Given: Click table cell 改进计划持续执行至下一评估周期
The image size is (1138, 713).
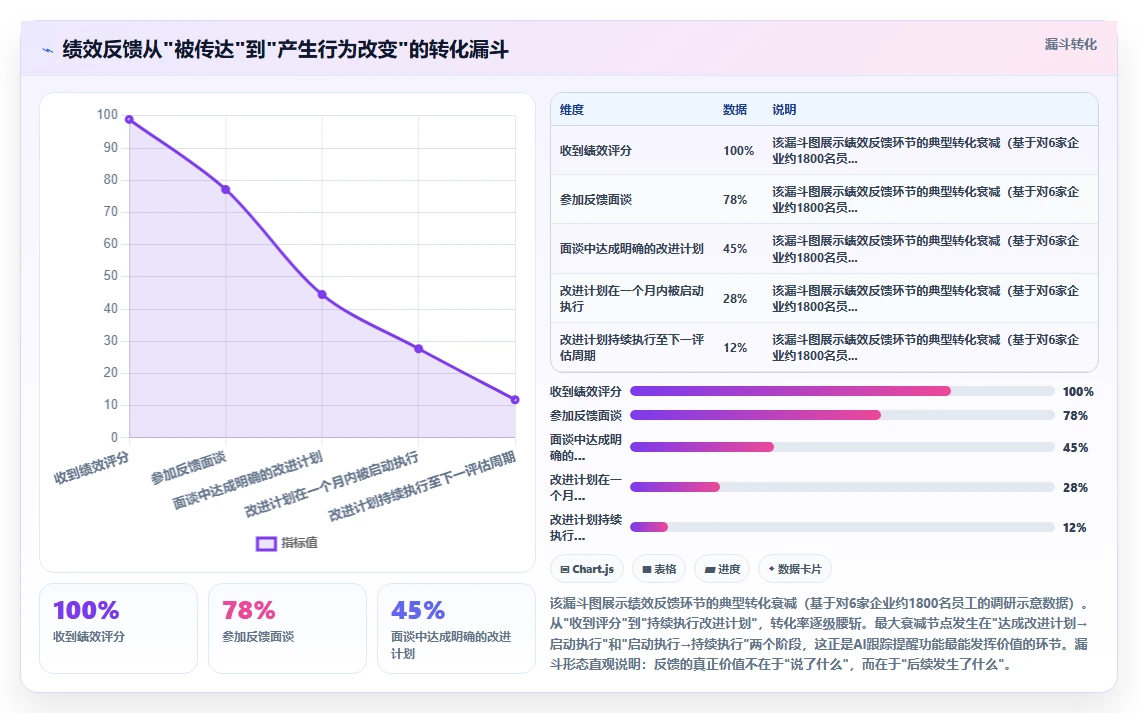Looking at the screenshot, I should click(x=631, y=348).
